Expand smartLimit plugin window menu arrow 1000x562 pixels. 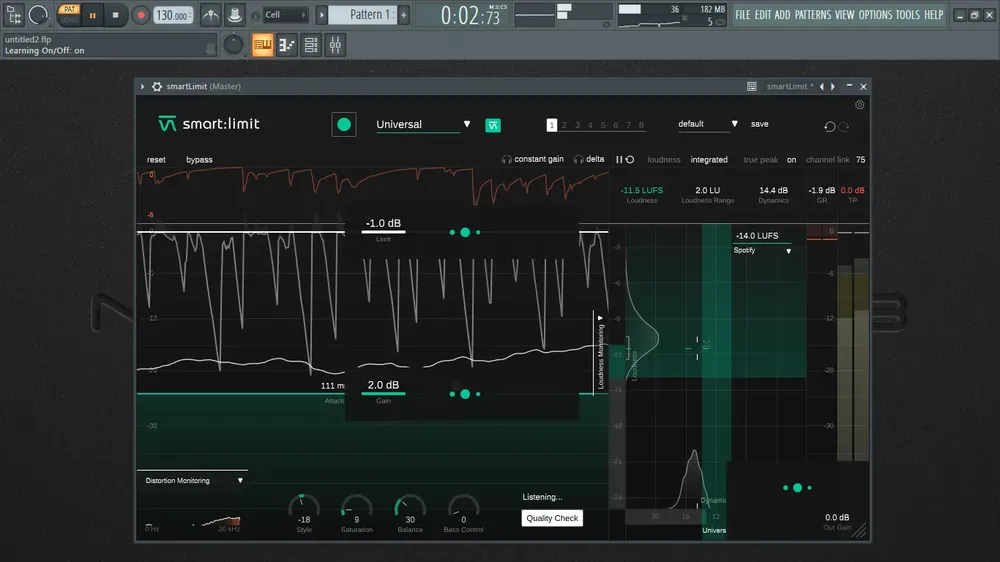(x=142, y=87)
